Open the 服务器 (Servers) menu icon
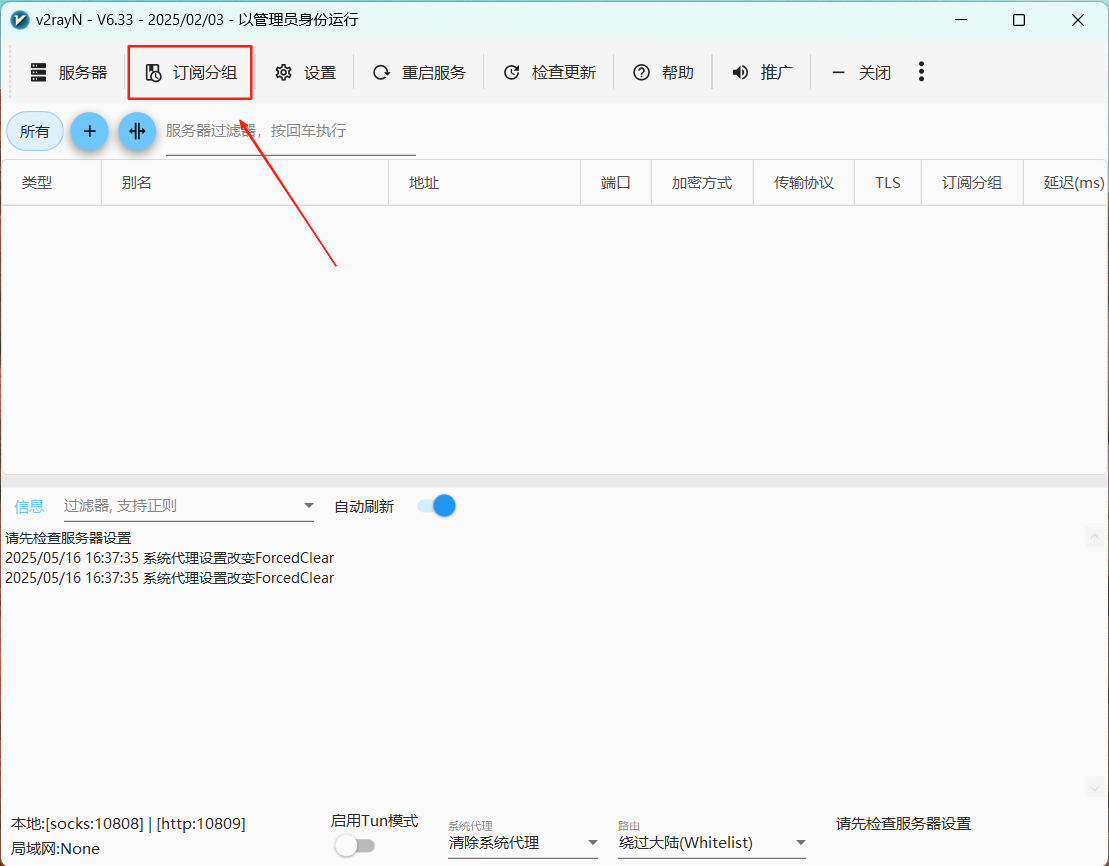The image size is (1109, 866). pyautogui.click(x=38, y=71)
